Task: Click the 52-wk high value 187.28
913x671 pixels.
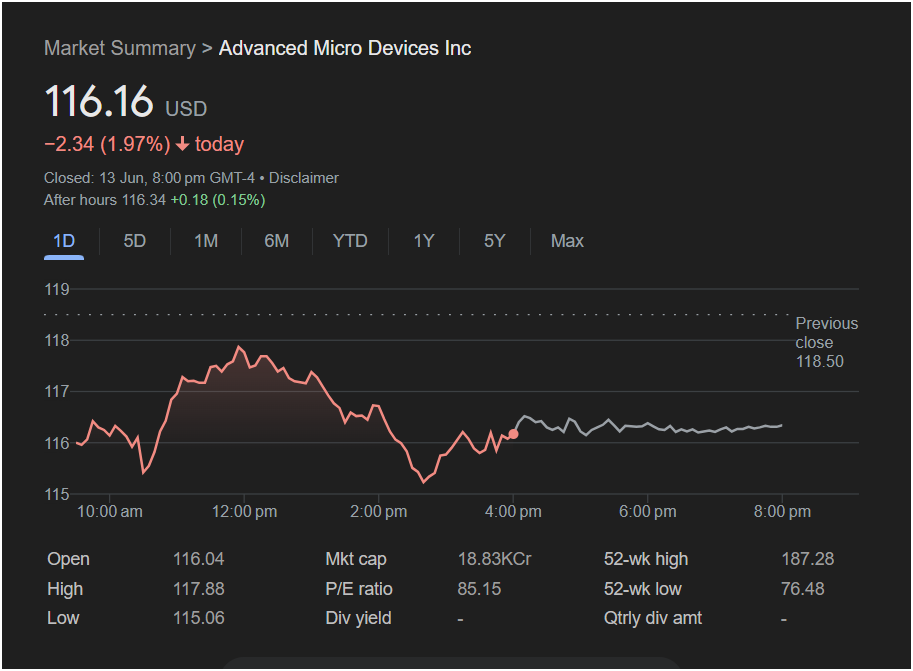Action: (808, 559)
